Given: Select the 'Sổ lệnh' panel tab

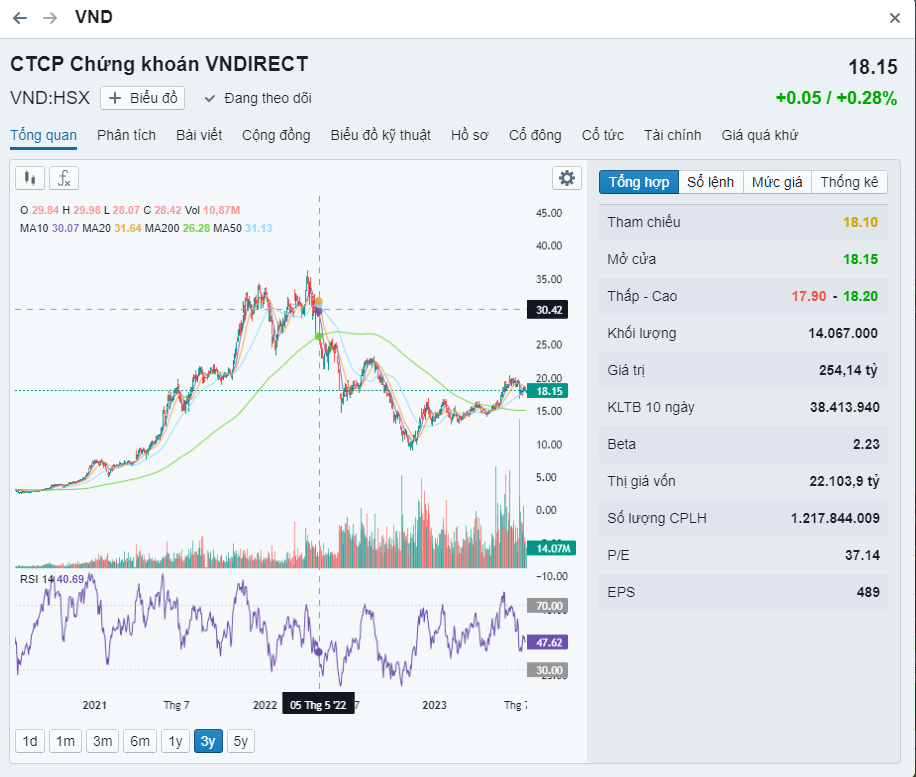Looking at the screenshot, I should click(x=710, y=182).
